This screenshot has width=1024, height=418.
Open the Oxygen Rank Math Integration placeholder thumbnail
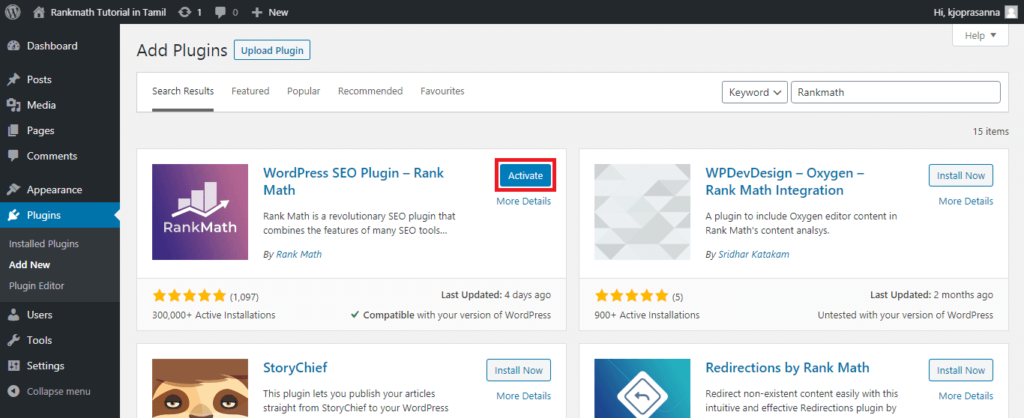[643, 212]
